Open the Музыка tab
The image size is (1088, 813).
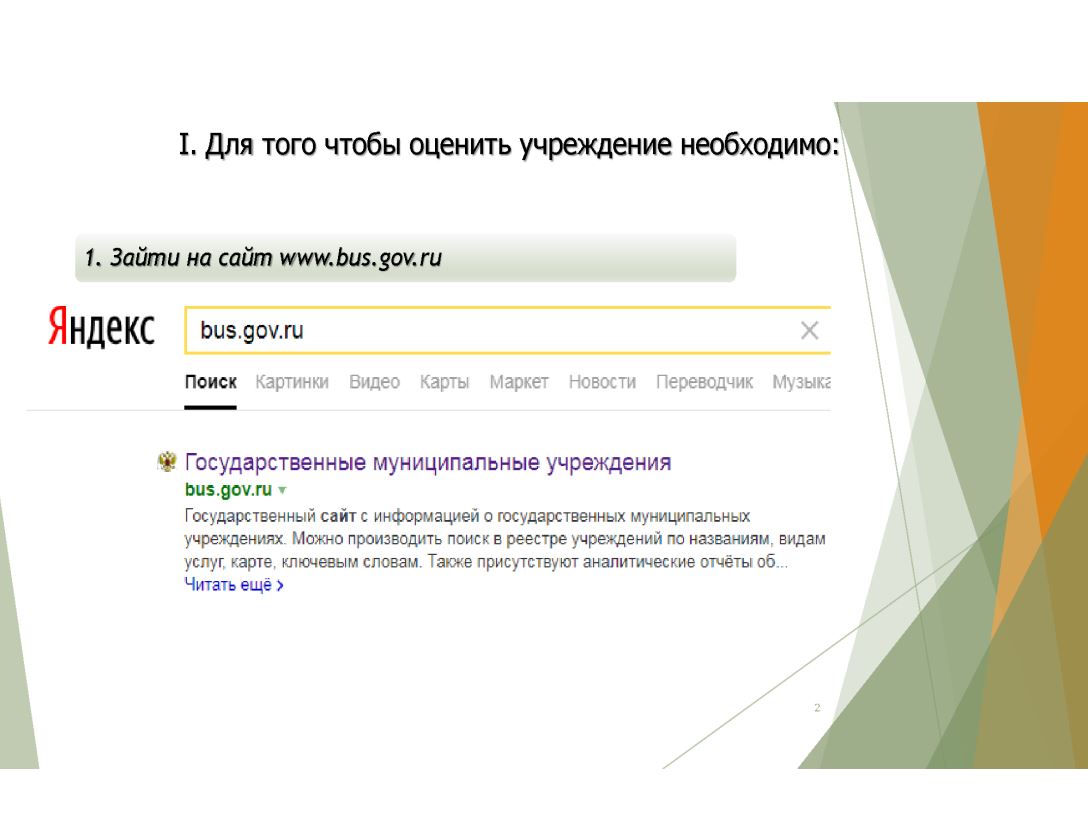801,382
